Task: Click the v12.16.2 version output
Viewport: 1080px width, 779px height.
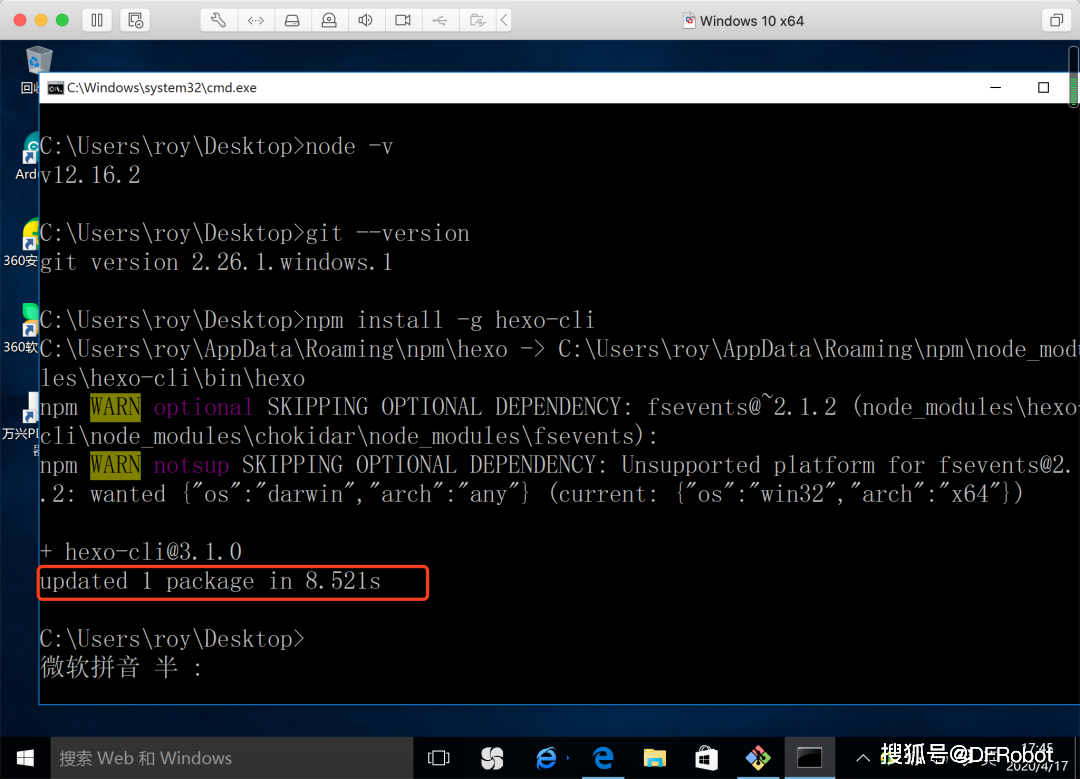Action: pos(90,175)
